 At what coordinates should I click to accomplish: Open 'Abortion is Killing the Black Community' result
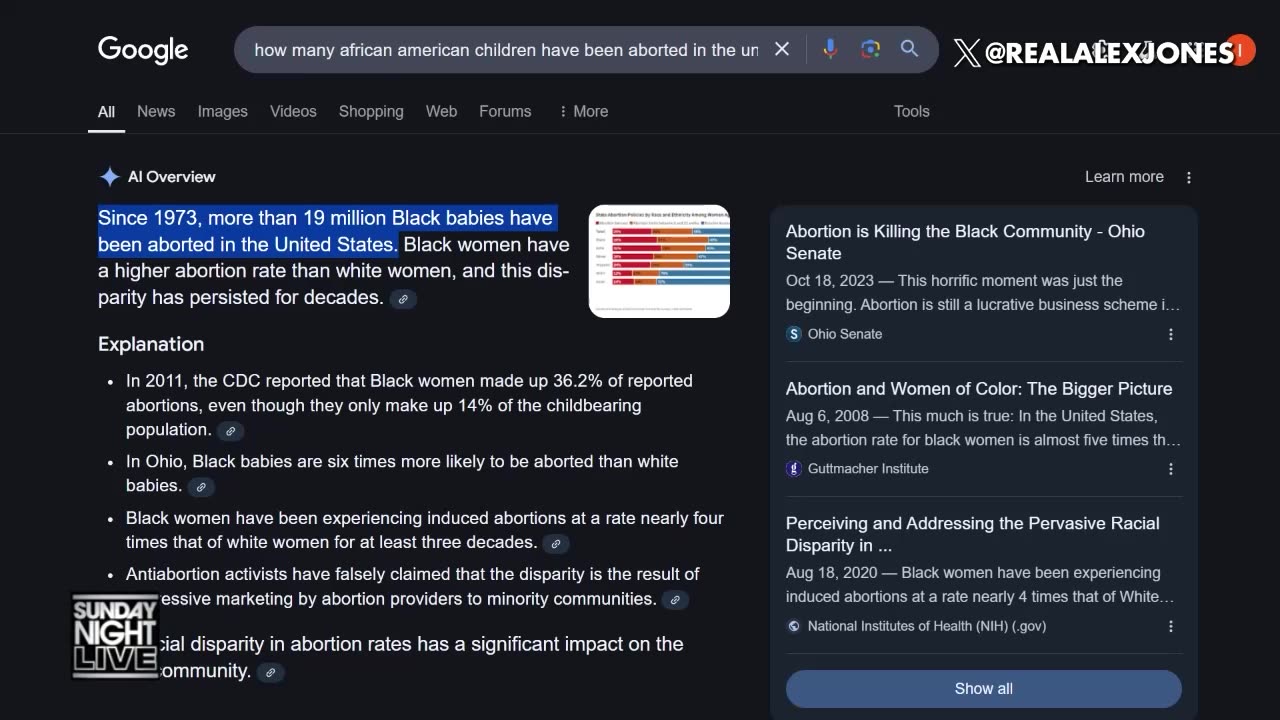point(965,242)
